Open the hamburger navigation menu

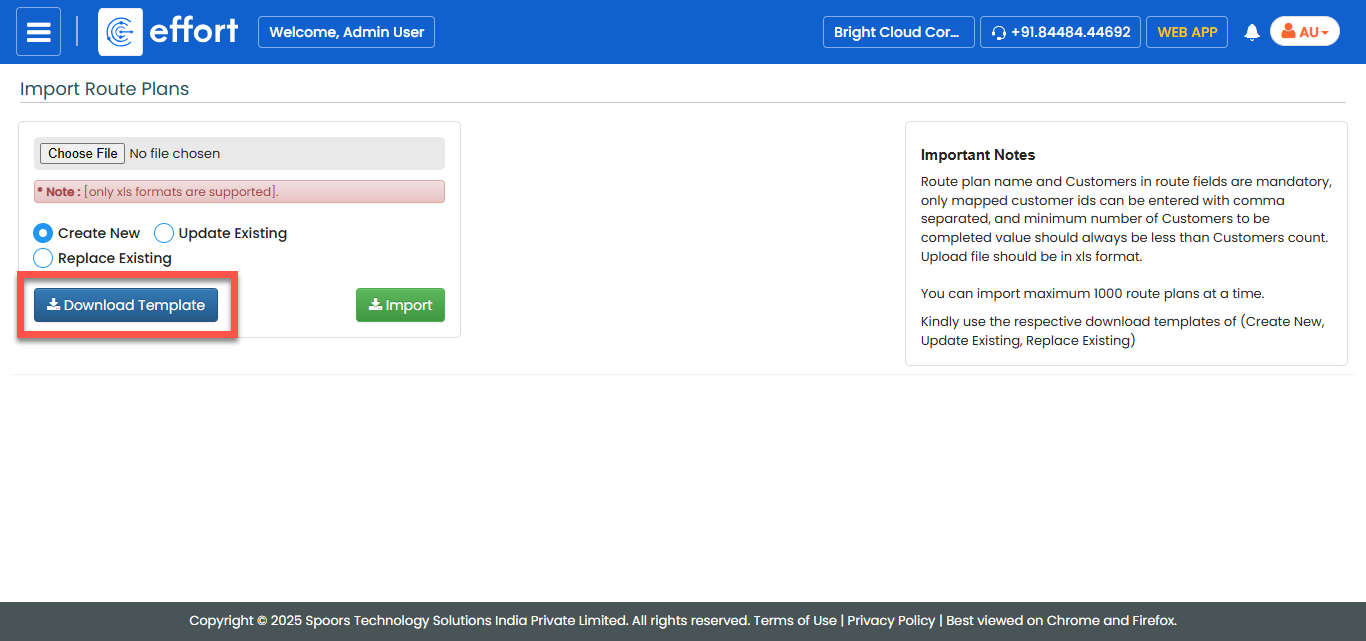coord(38,32)
